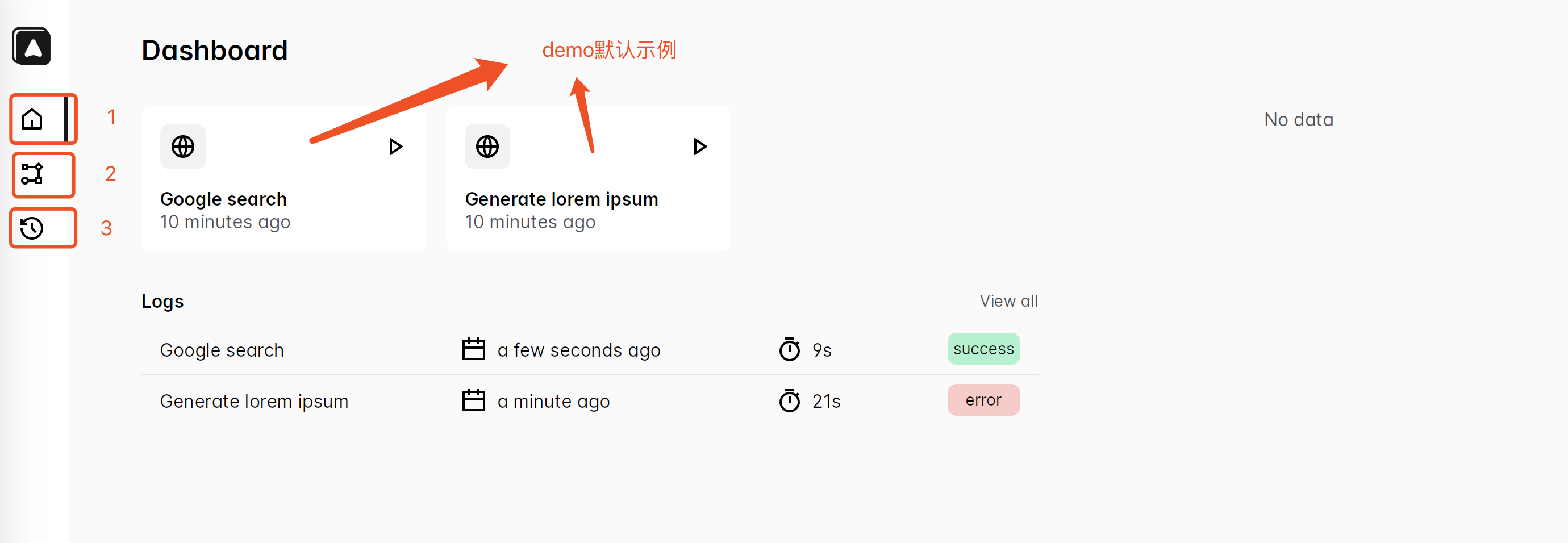Image resolution: width=1568 pixels, height=543 pixels.
Task: Go to the Dashboard home icon
Action: coord(32,119)
